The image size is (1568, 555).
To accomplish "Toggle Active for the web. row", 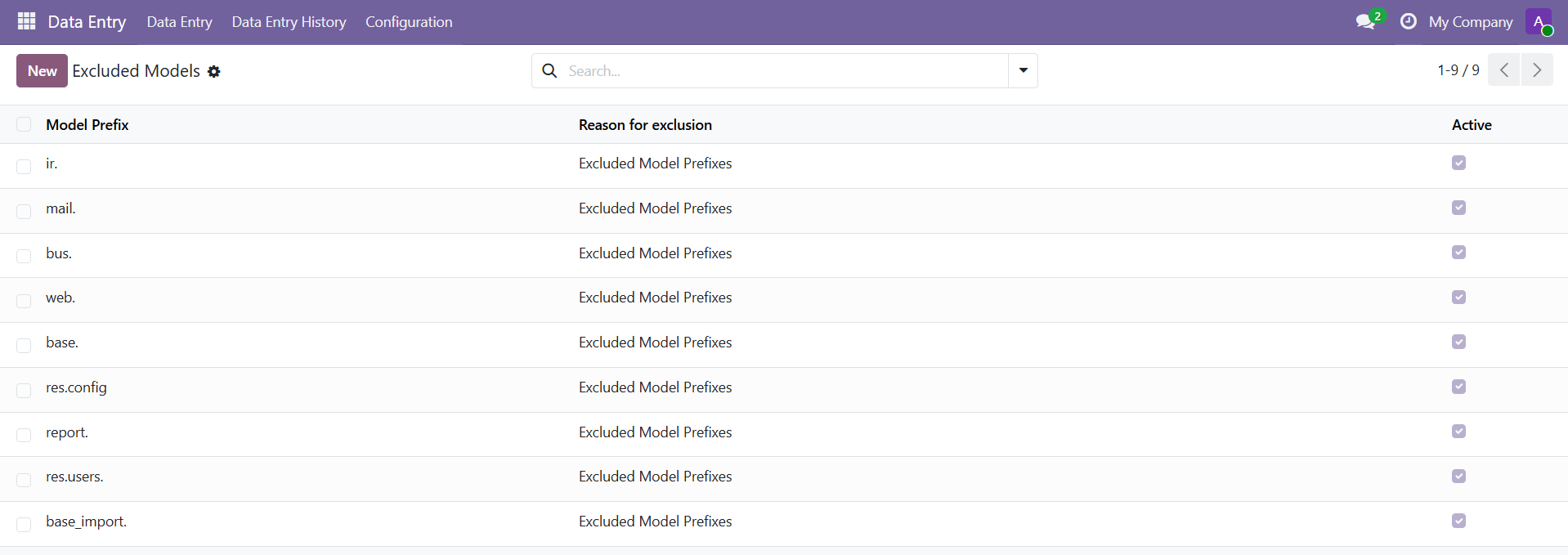I will [x=1458, y=297].
